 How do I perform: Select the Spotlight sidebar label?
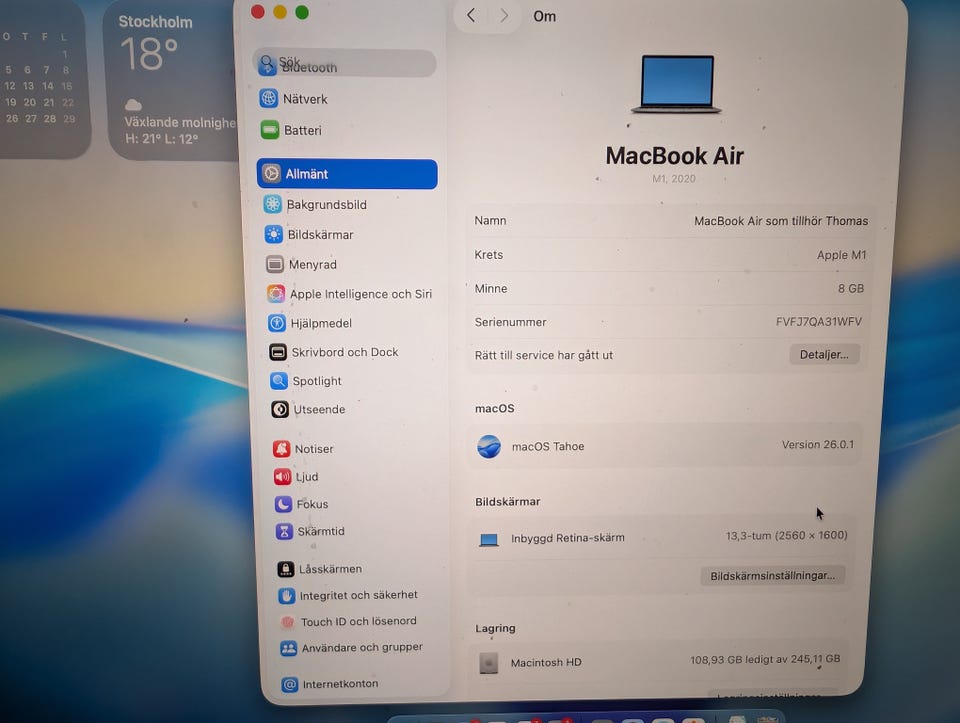[x=317, y=381]
